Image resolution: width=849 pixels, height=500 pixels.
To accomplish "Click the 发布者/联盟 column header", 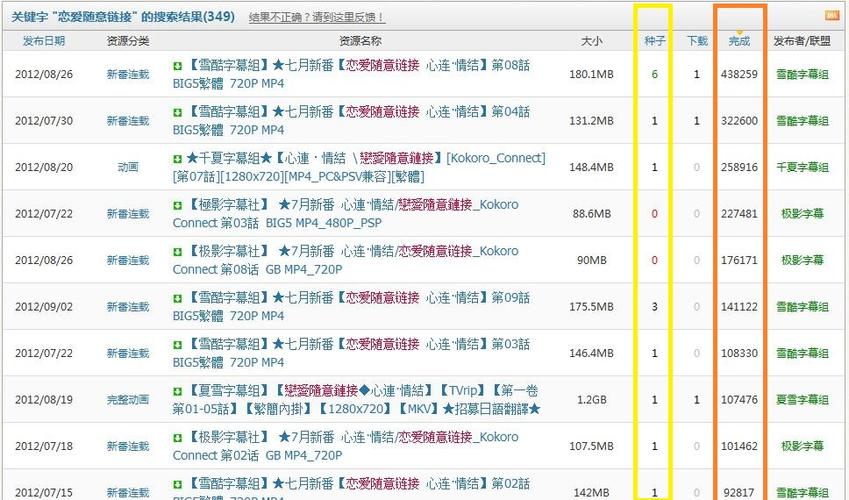I will (802, 41).
